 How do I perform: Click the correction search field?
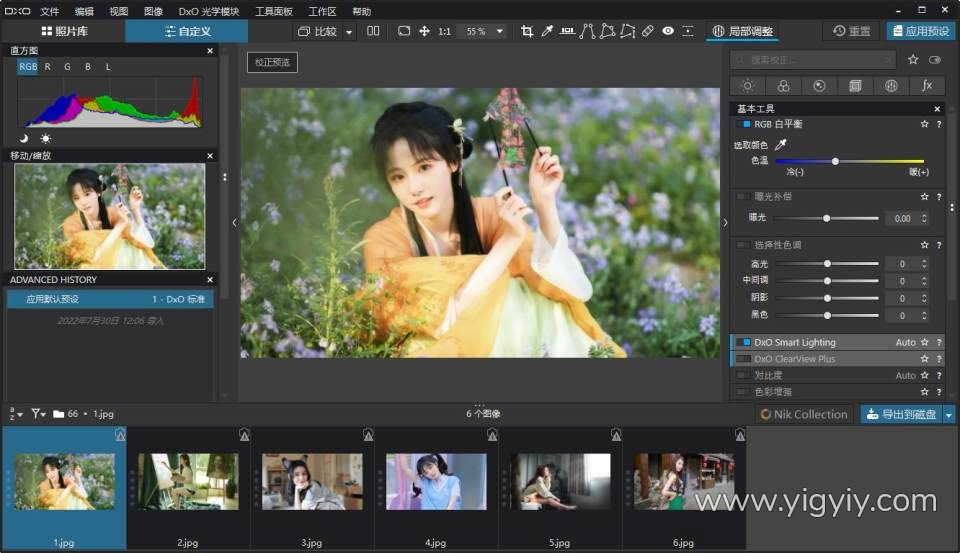[x=813, y=59]
